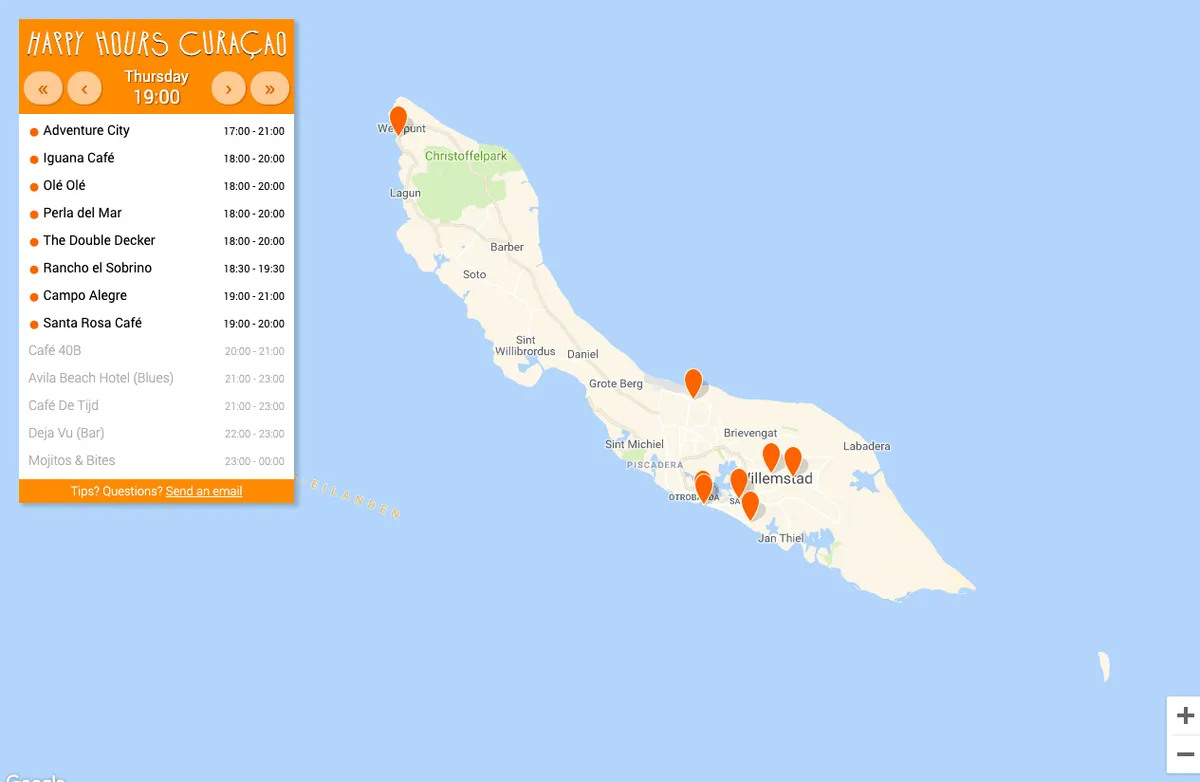The image size is (1200, 782).
Task: Zoom out the map with minus button
Action: tap(1185, 755)
